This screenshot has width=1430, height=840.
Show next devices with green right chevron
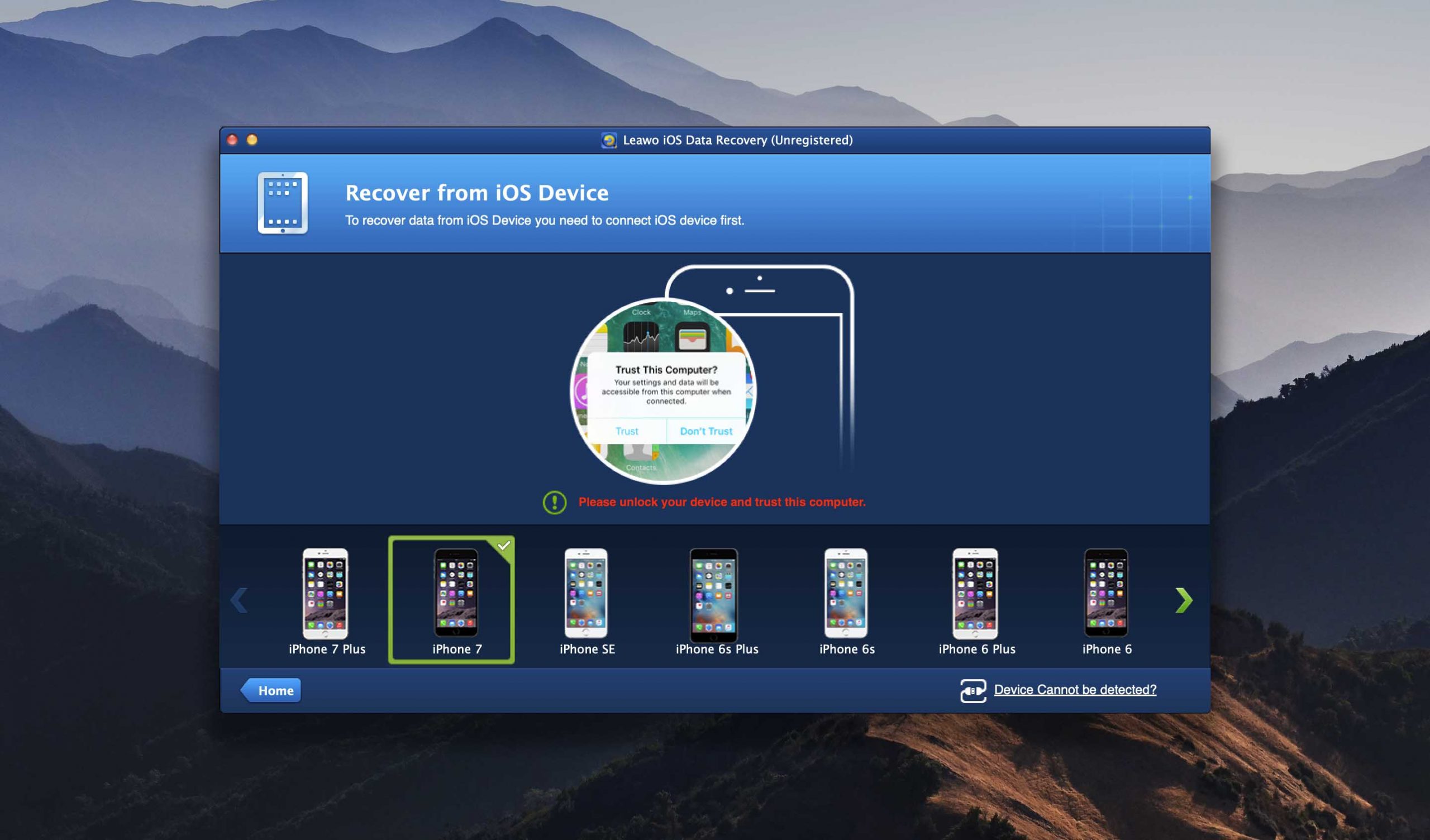click(x=1184, y=600)
